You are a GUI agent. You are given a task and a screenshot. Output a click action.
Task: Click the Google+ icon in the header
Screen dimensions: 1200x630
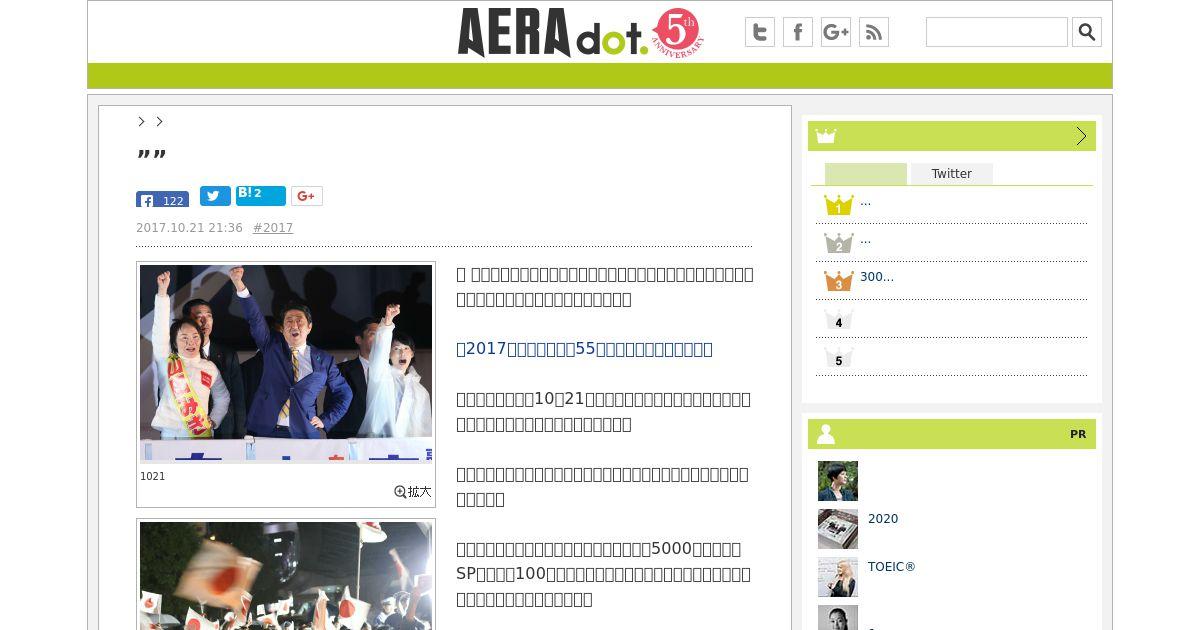[x=836, y=32]
